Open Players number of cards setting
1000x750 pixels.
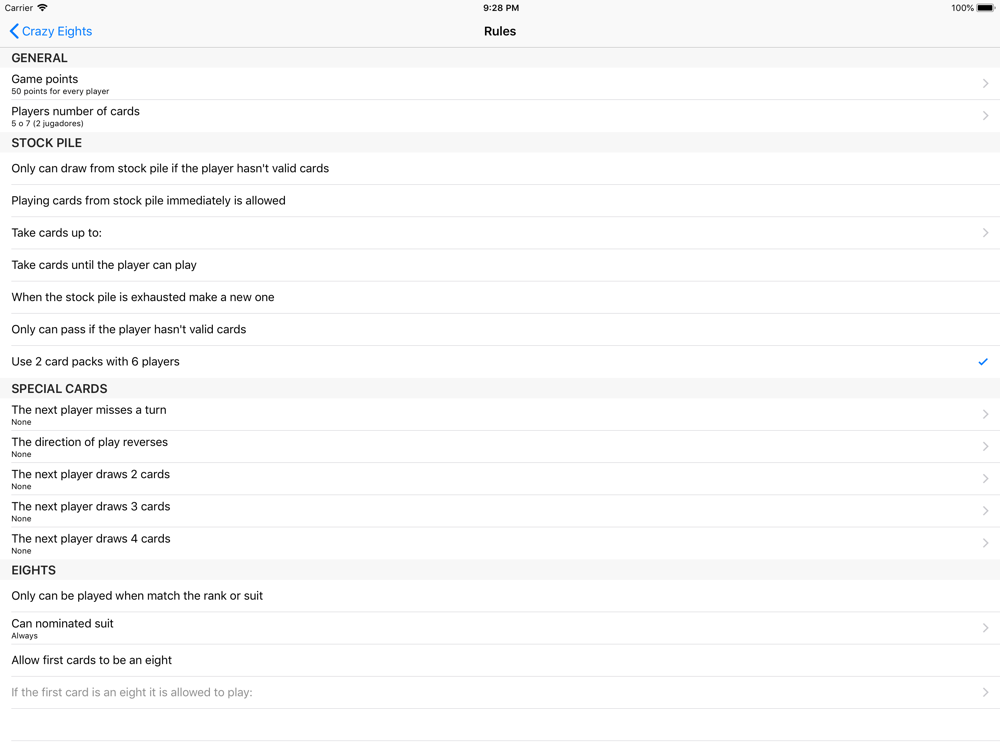pos(500,116)
